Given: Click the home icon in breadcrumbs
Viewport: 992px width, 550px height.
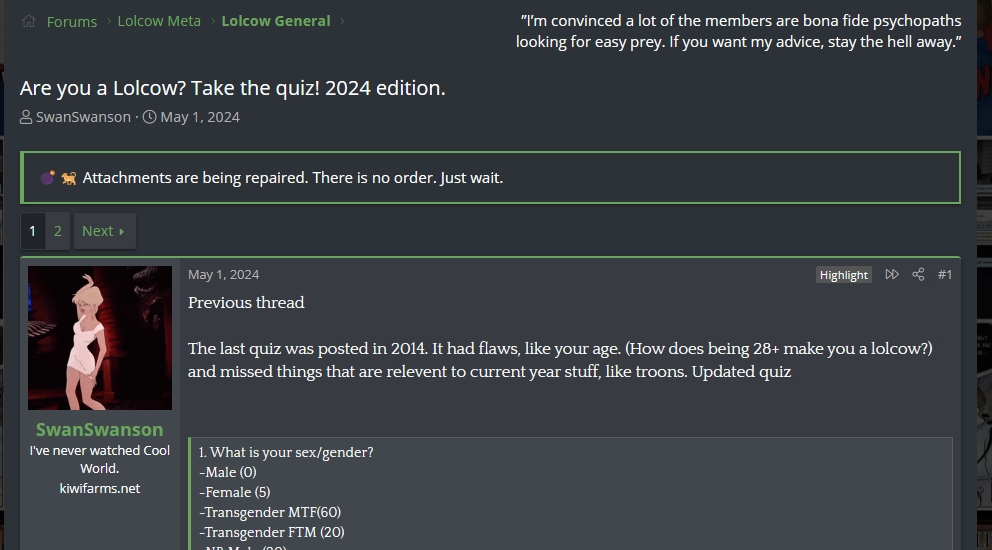Looking at the screenshot, I should click(29, 21).
